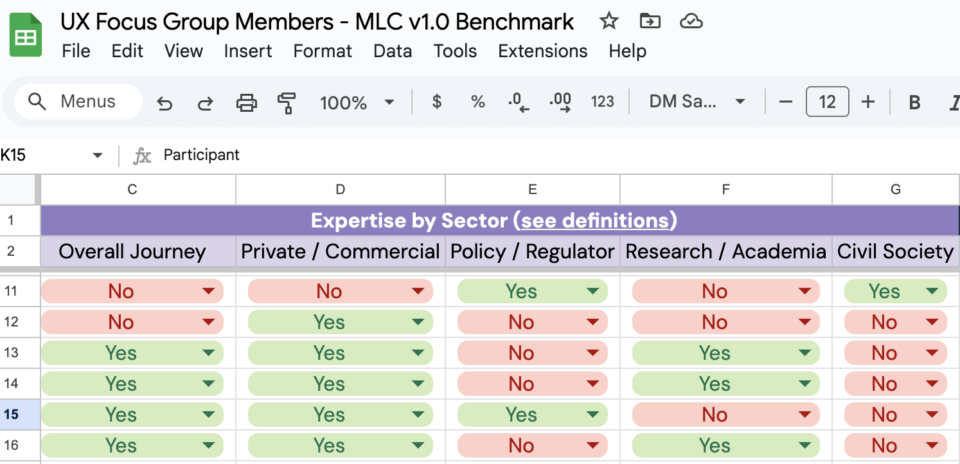Screen dimensions: 960x464
Task: Click the move to folder icon
Action: pos(650,21)
